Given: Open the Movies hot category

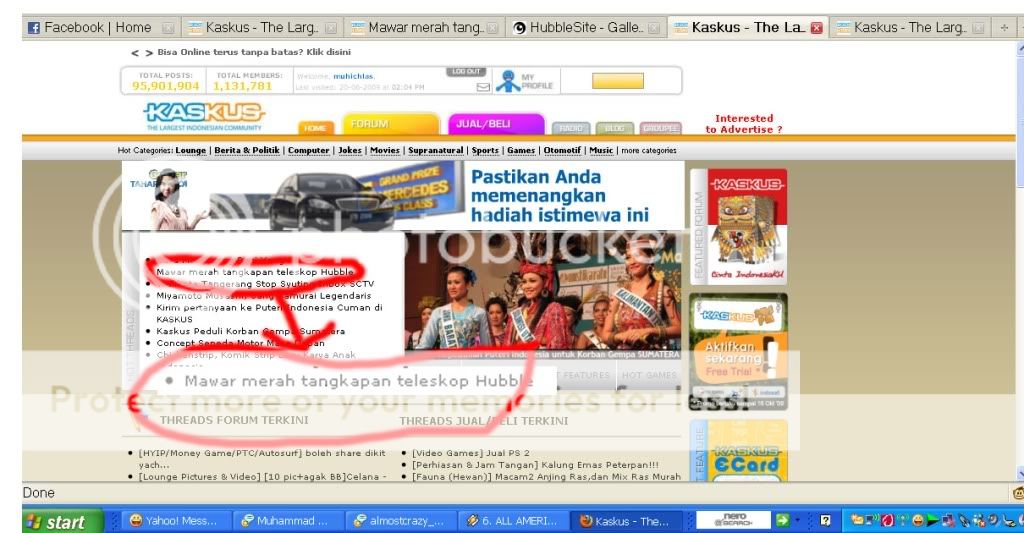Looking at the screenshot, I should [x=385, y=150].
